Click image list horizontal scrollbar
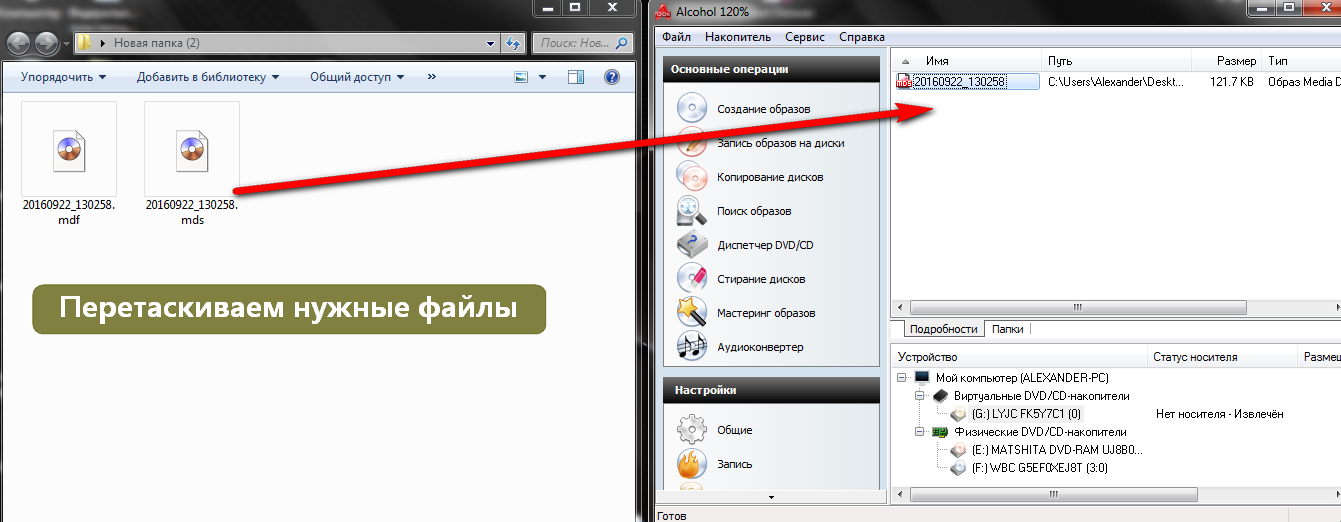This screenshot has width=1341, height=522. 1078,306
